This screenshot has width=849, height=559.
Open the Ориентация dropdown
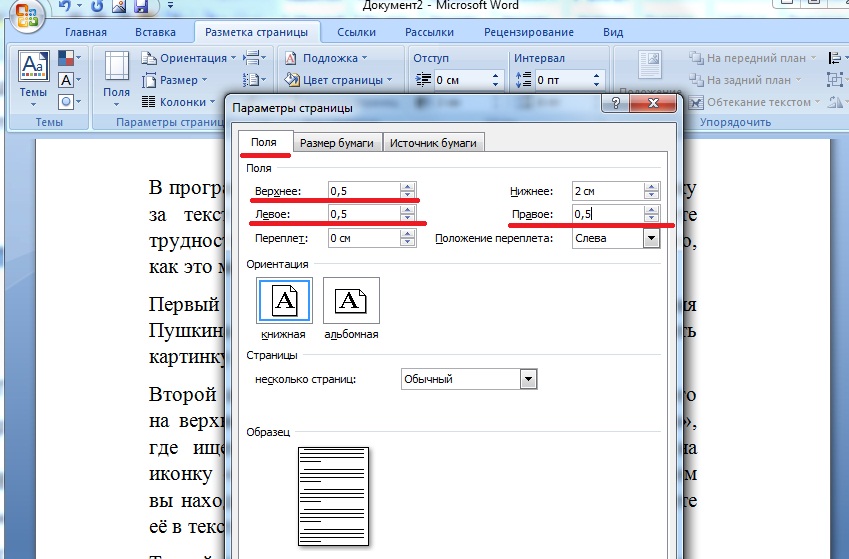click(x=189, y=58)
